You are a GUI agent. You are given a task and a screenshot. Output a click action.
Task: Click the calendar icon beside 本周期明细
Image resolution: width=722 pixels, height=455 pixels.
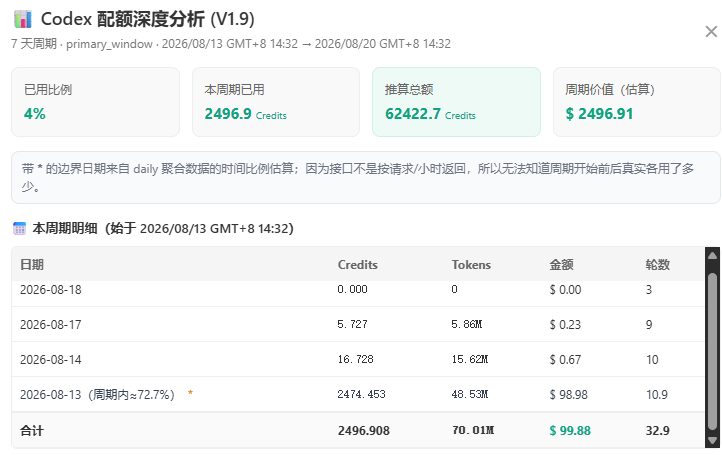(19, 228)
